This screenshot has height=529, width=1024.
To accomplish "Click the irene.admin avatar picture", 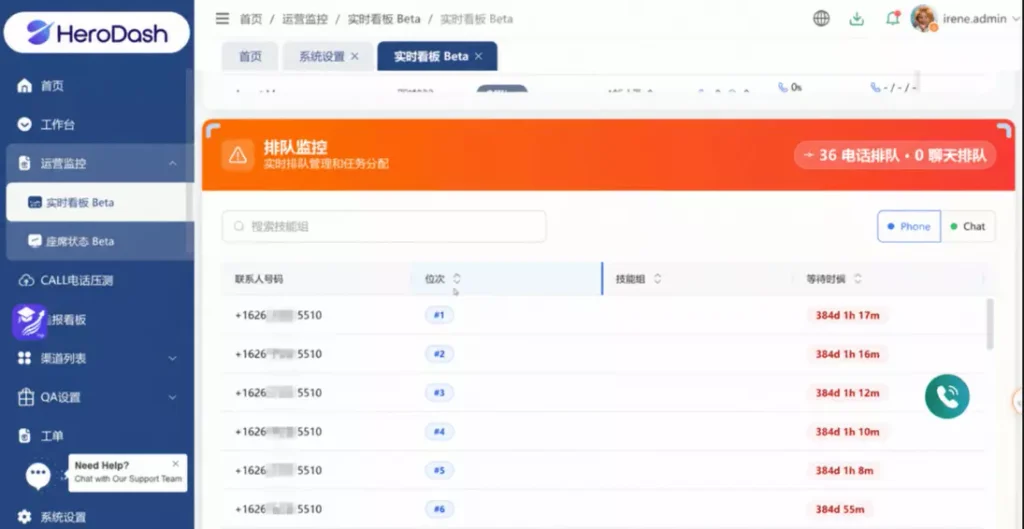I will pyautogui.click(x=924, y=18).
